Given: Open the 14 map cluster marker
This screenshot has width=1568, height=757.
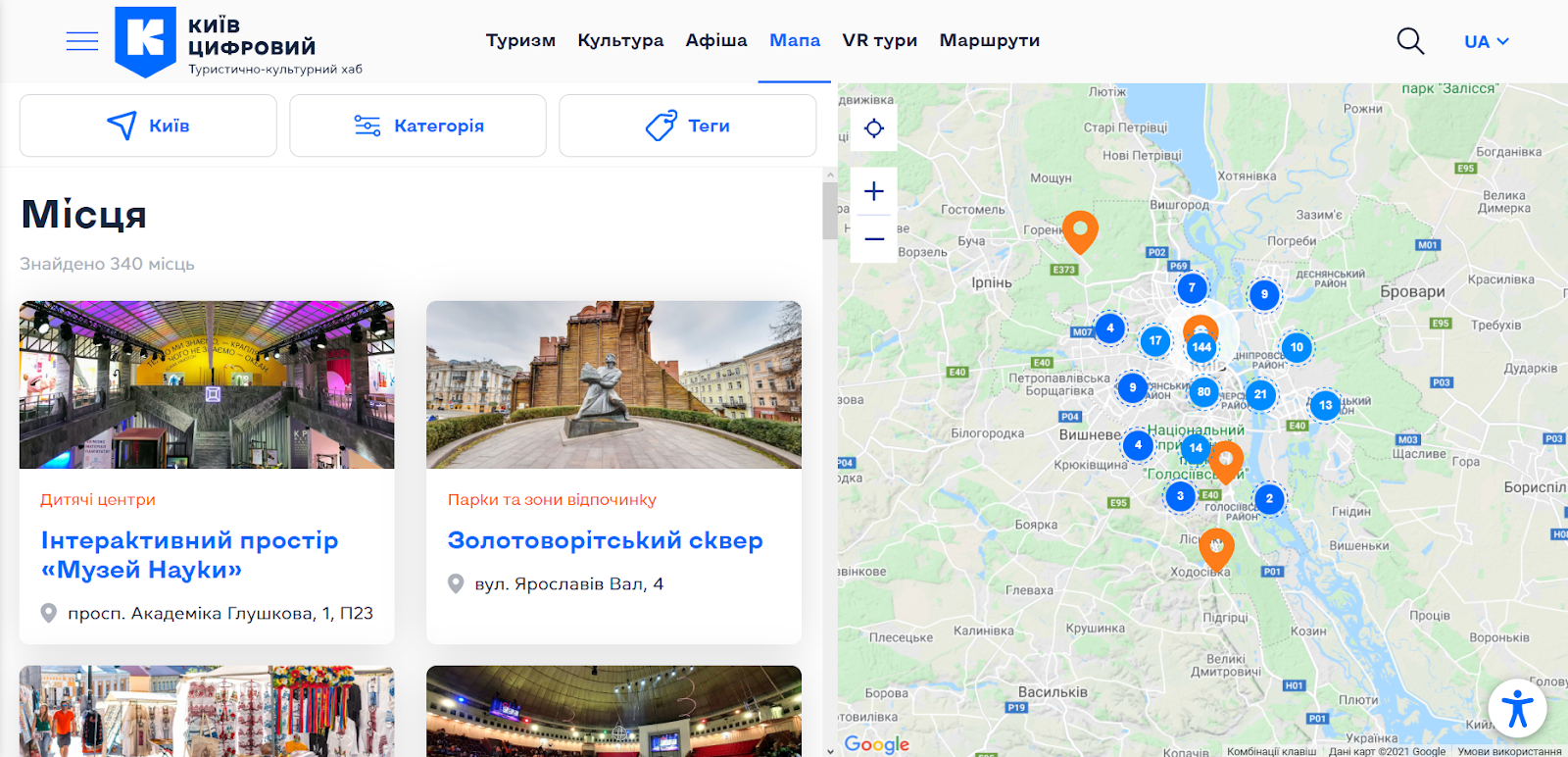Looking at the screenshot, I should click(1196, 448).
